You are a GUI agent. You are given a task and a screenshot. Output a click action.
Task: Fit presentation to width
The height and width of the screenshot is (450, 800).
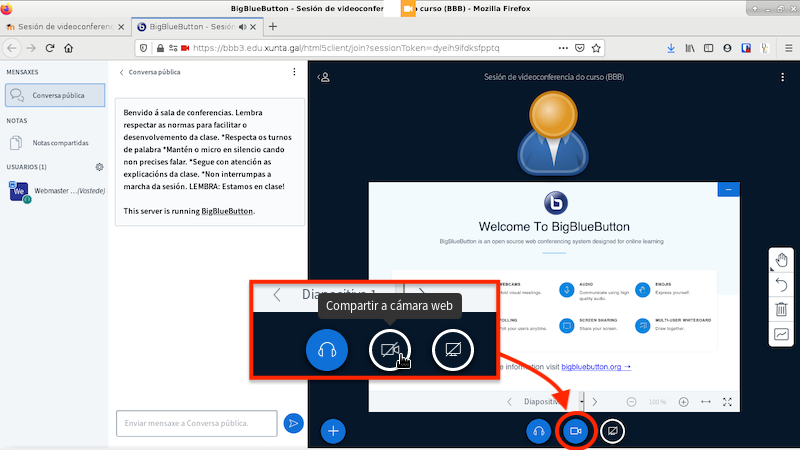tap(705, 402)
